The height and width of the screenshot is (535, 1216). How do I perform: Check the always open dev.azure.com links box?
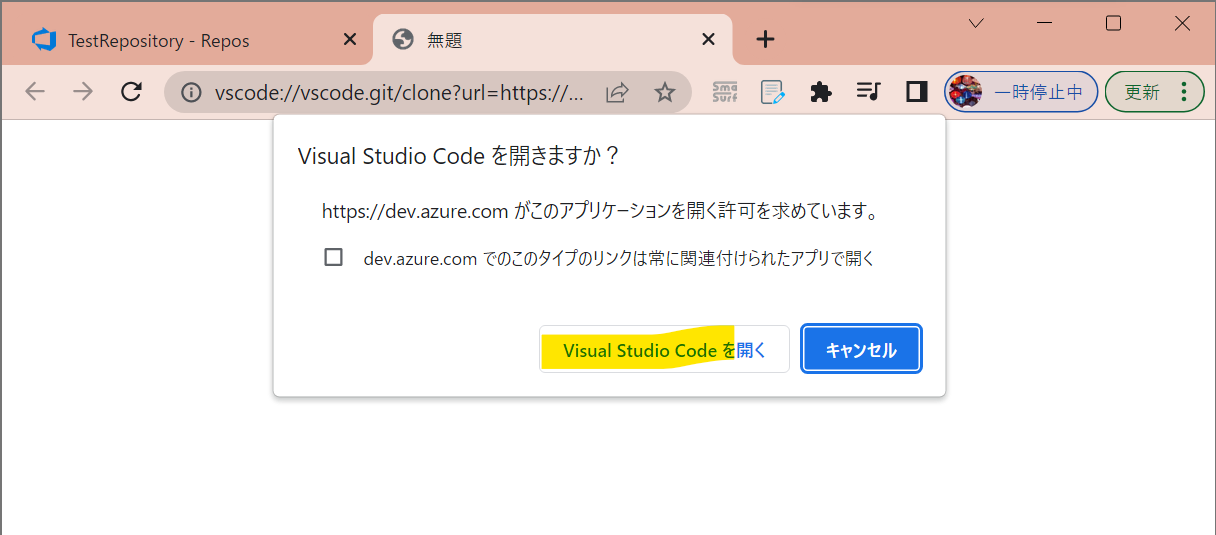tap(334, 257)
